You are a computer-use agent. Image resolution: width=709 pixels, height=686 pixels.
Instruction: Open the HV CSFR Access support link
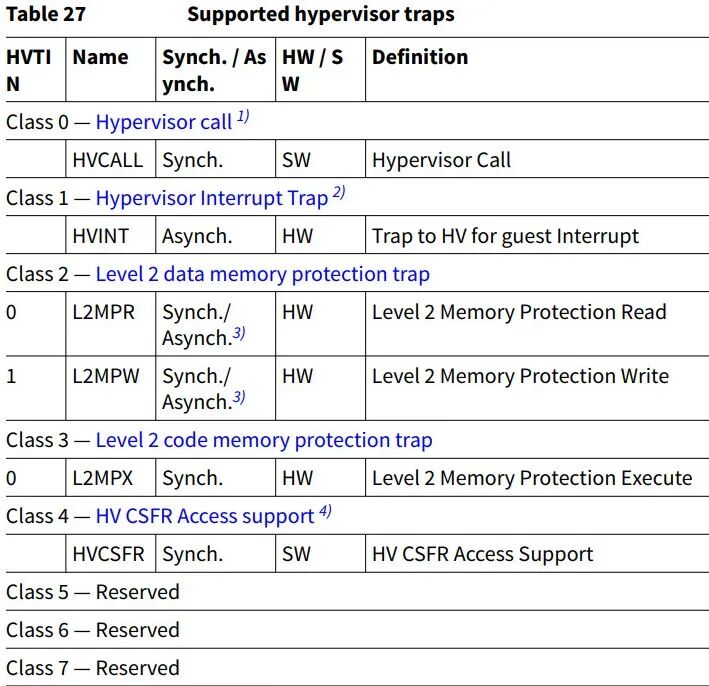(x=205, y=516)
